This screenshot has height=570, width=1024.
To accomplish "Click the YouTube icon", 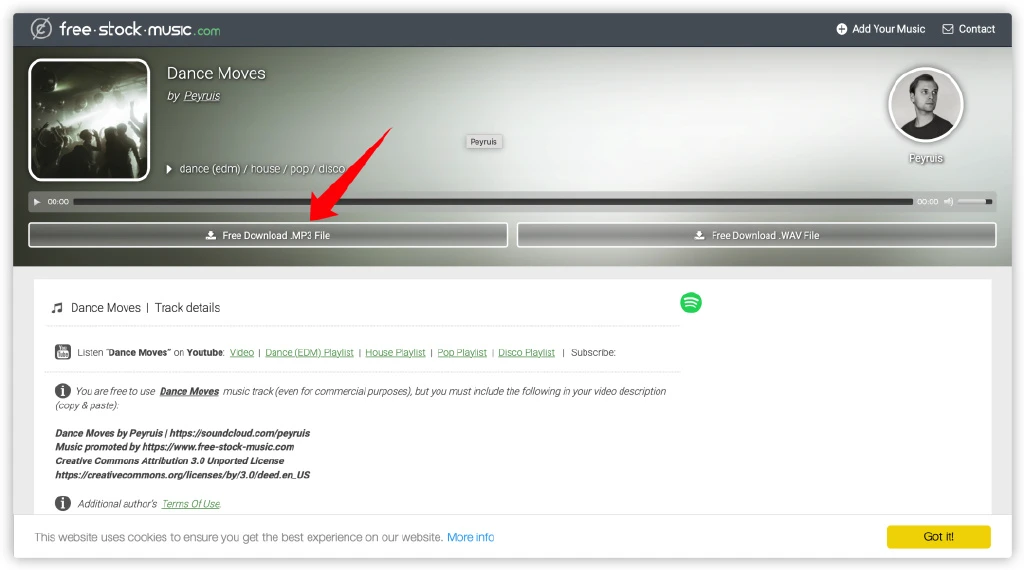I will (63, 352).
